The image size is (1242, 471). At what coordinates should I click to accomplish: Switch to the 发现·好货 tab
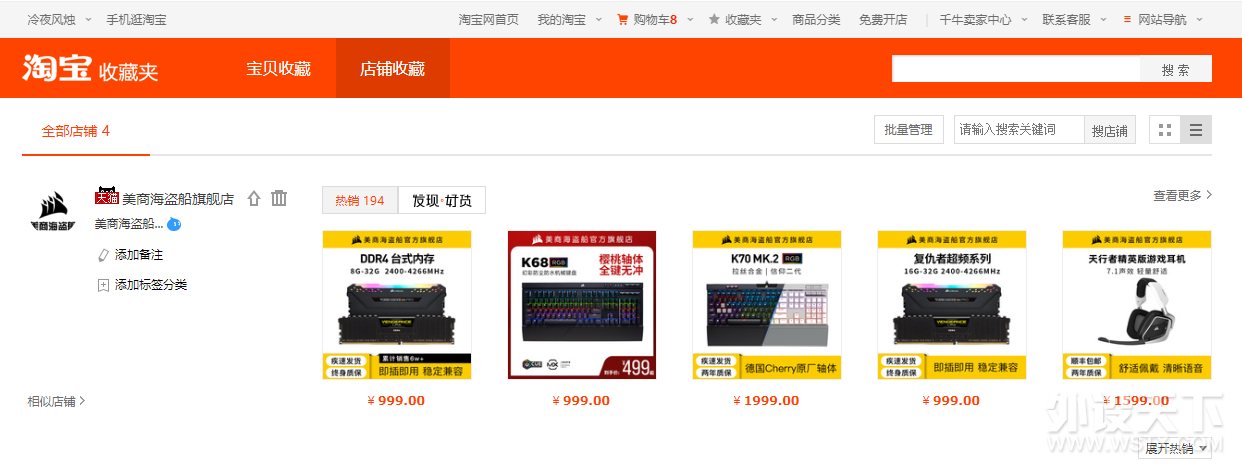442,200
